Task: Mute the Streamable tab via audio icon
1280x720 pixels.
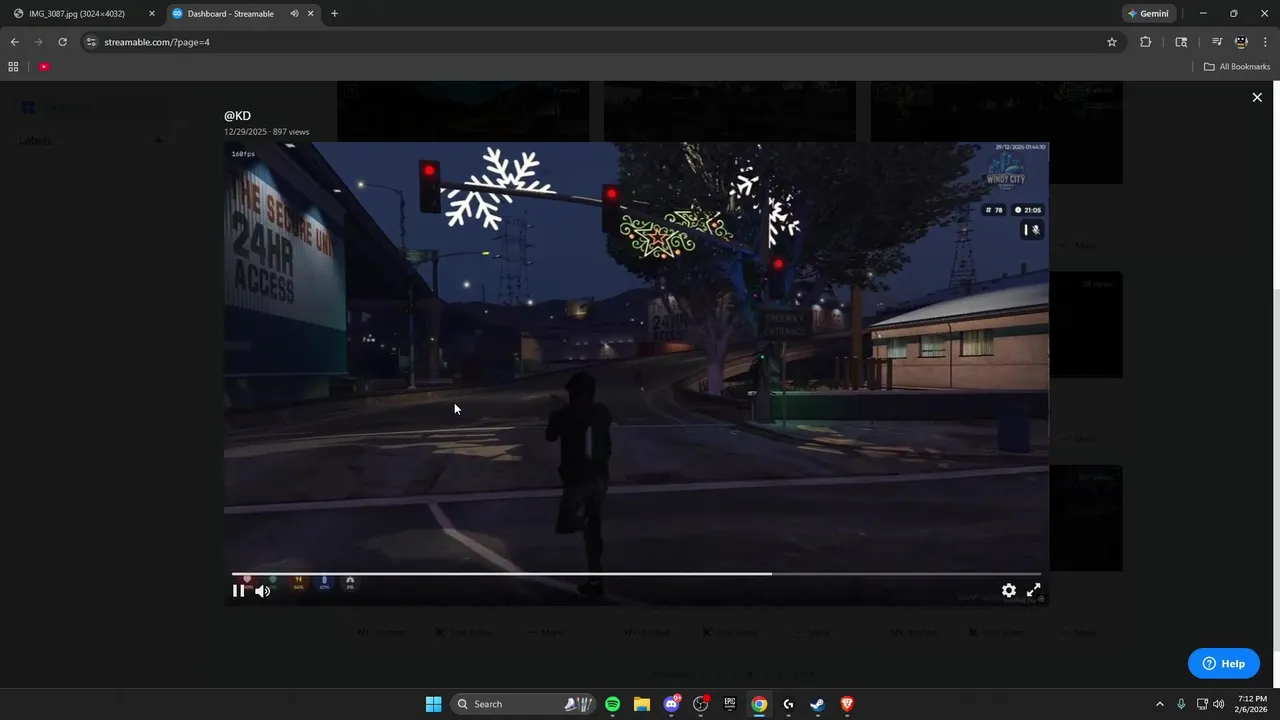Action: point(295,14)
